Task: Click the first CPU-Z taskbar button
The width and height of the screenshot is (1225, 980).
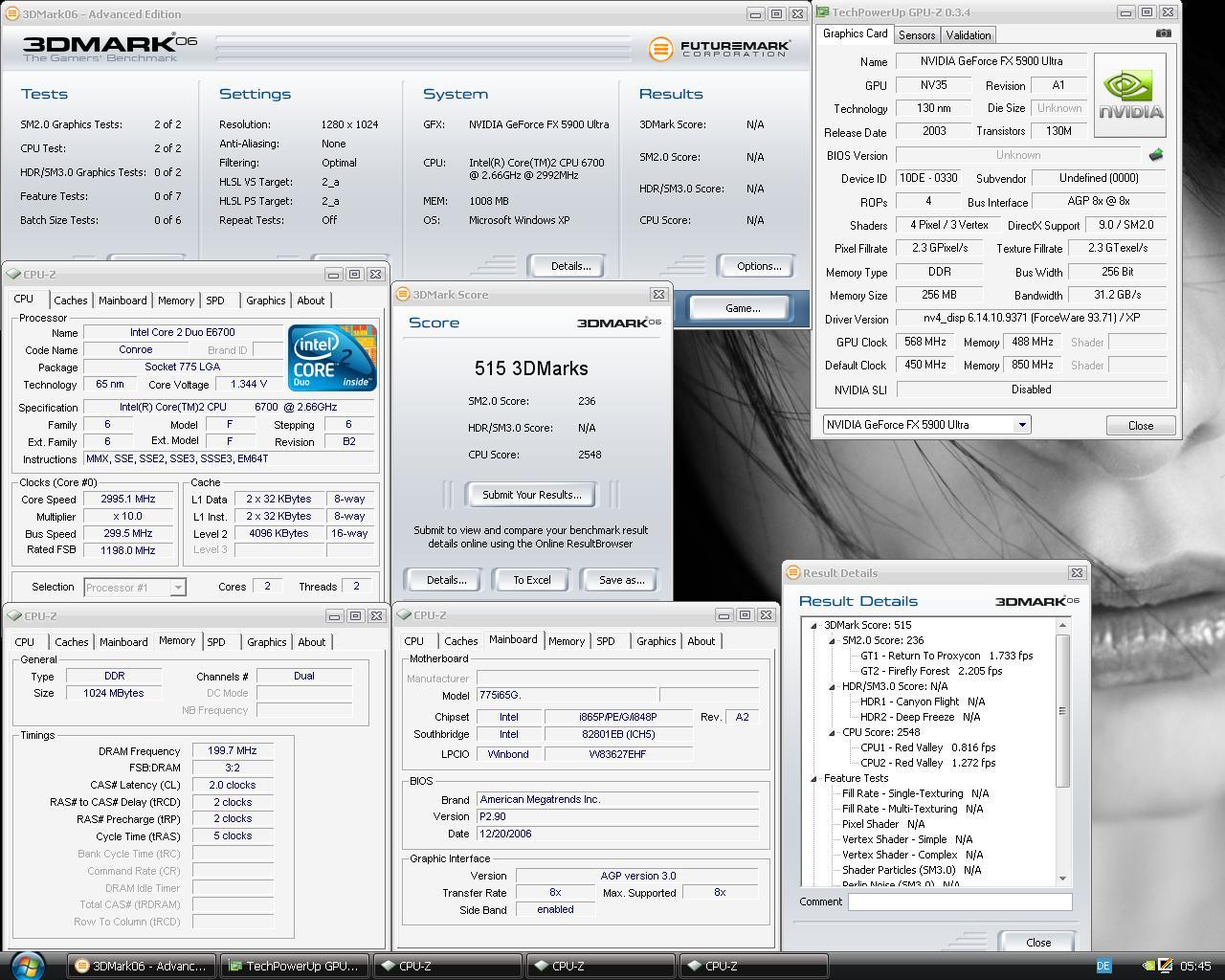Action: 448,966
